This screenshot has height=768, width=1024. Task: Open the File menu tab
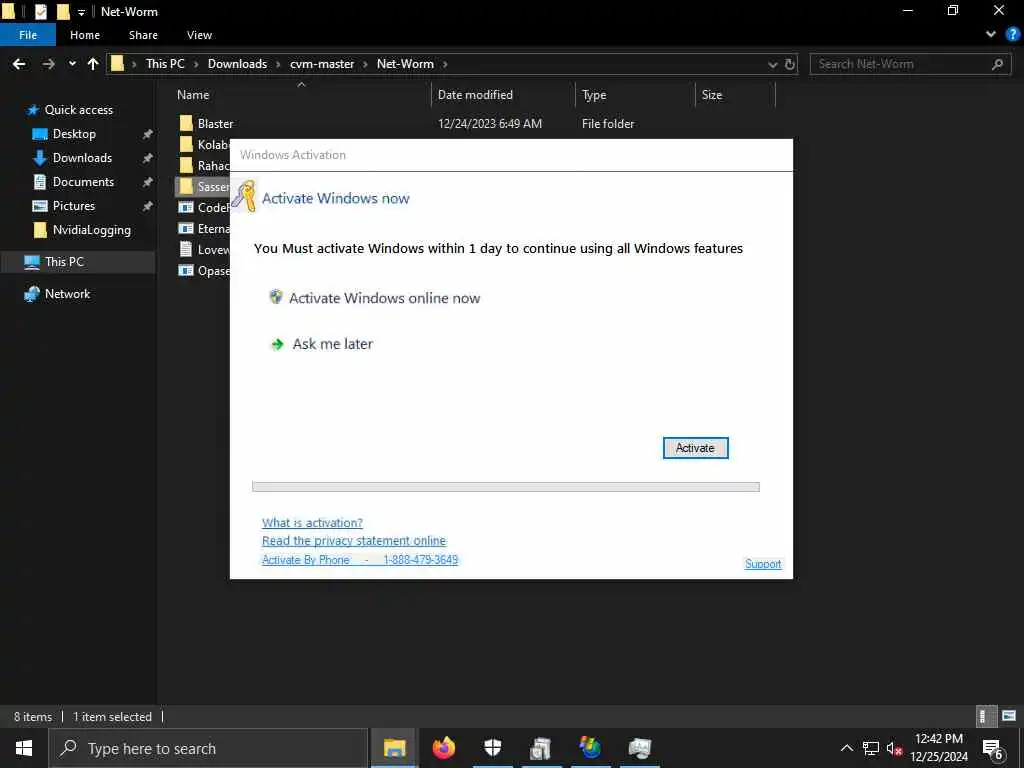click(28, 35)
